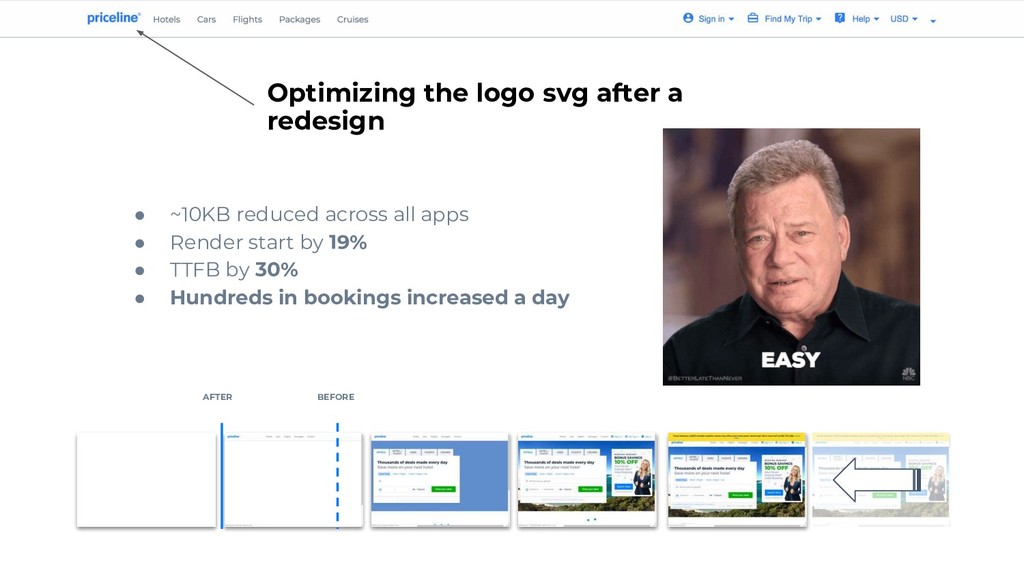The width and height of the screenshot is (1024, 576).
Task: Select the first blank filmstrip frame
Action: tap(146, 479)
